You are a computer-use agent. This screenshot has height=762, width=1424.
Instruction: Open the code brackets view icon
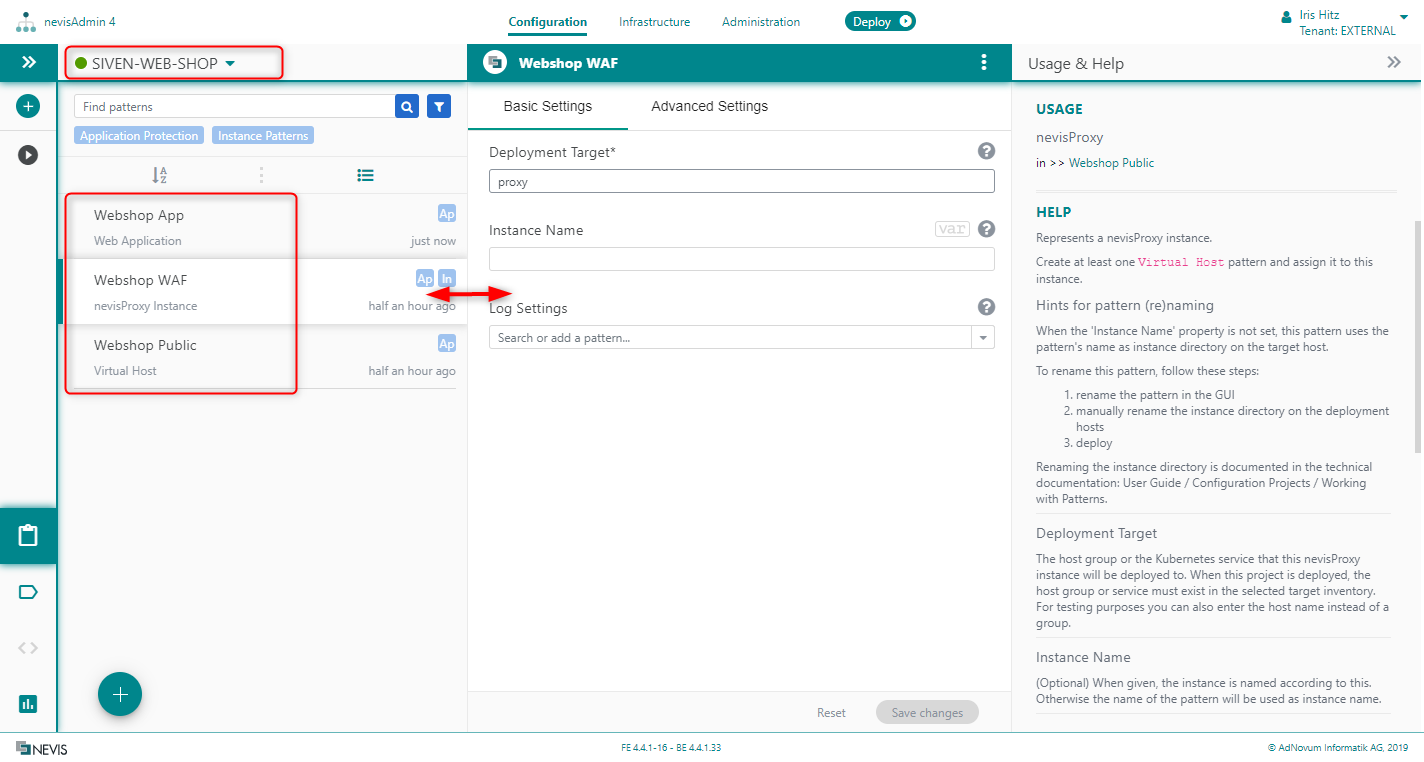(28, 648)
